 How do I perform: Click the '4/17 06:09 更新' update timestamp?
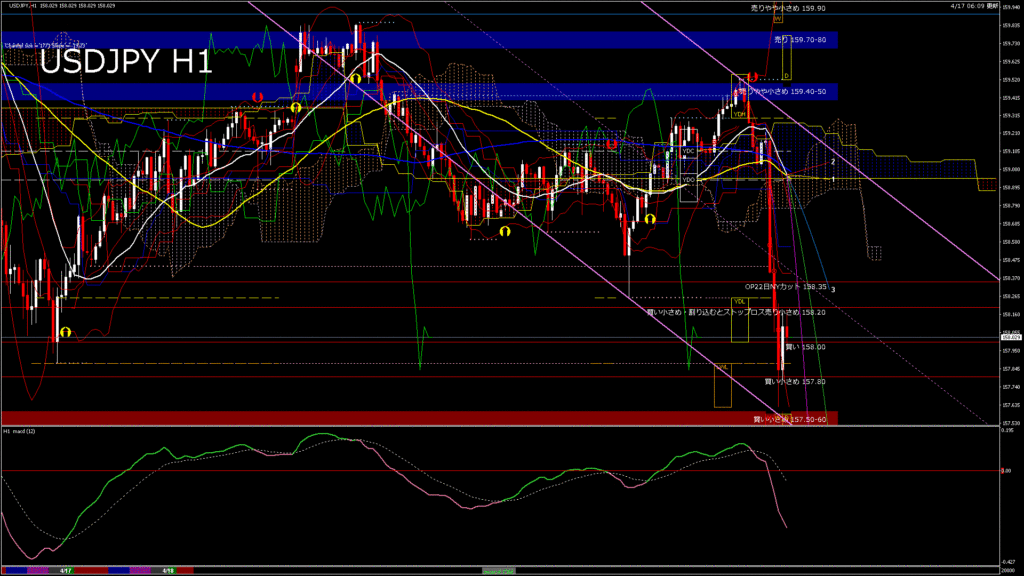pyautogui.click(x=977, y=6)
